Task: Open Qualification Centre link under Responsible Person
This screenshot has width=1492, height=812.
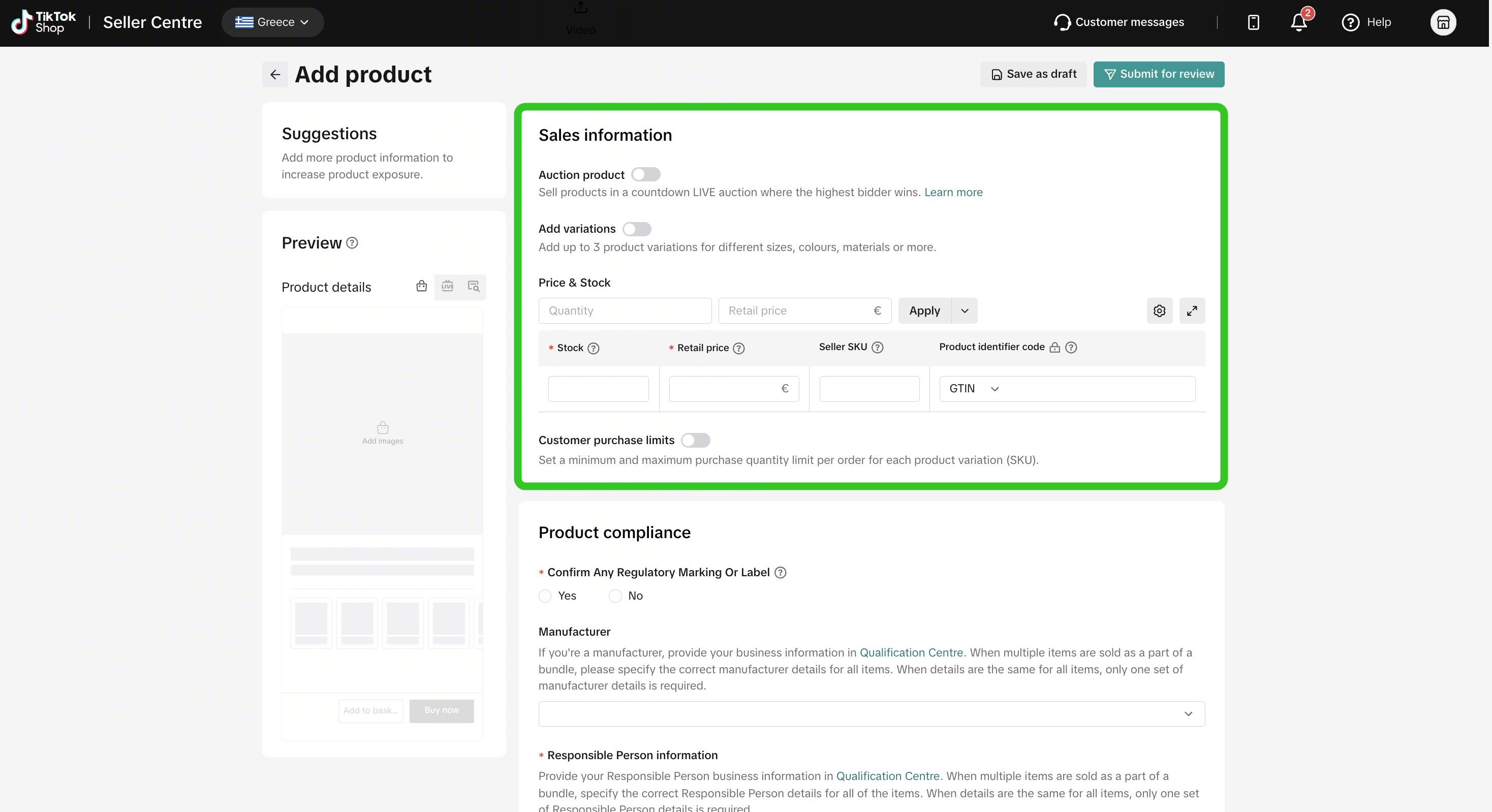Action: pos(888,776)
